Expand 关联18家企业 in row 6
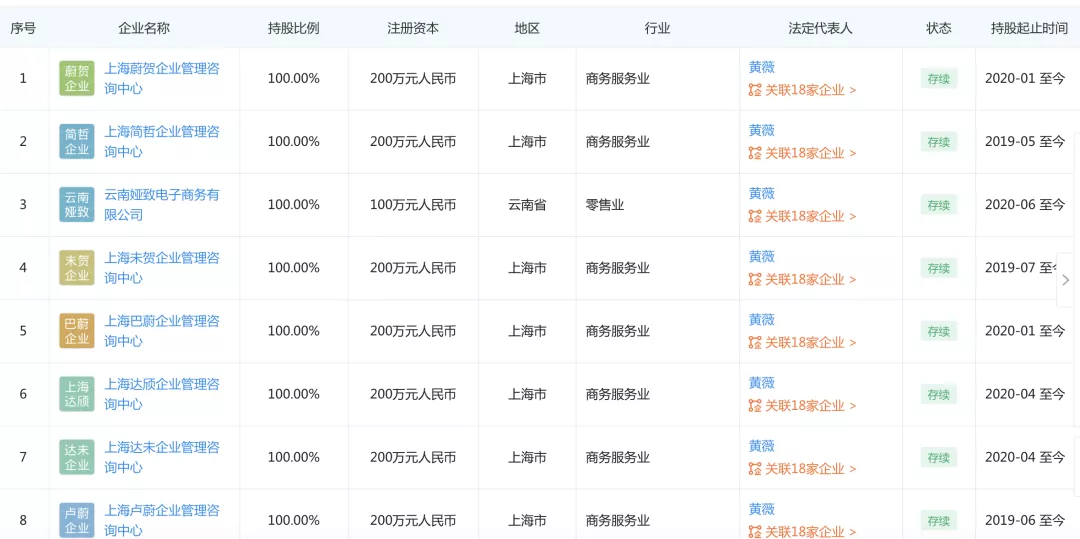The image size is (1080, 539). 803,405
